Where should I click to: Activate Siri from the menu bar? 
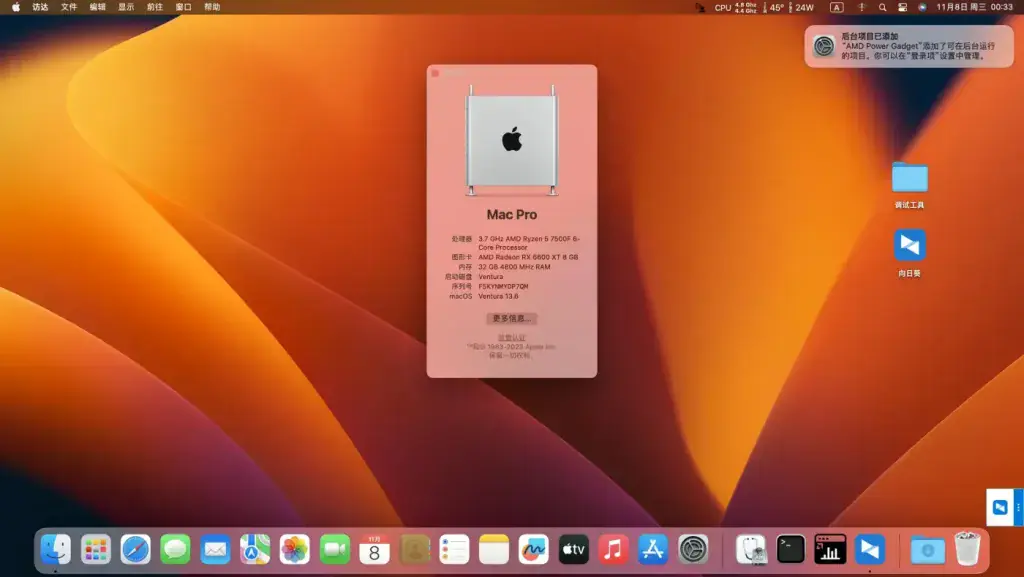pyautogui.click(x=922, y=7)
